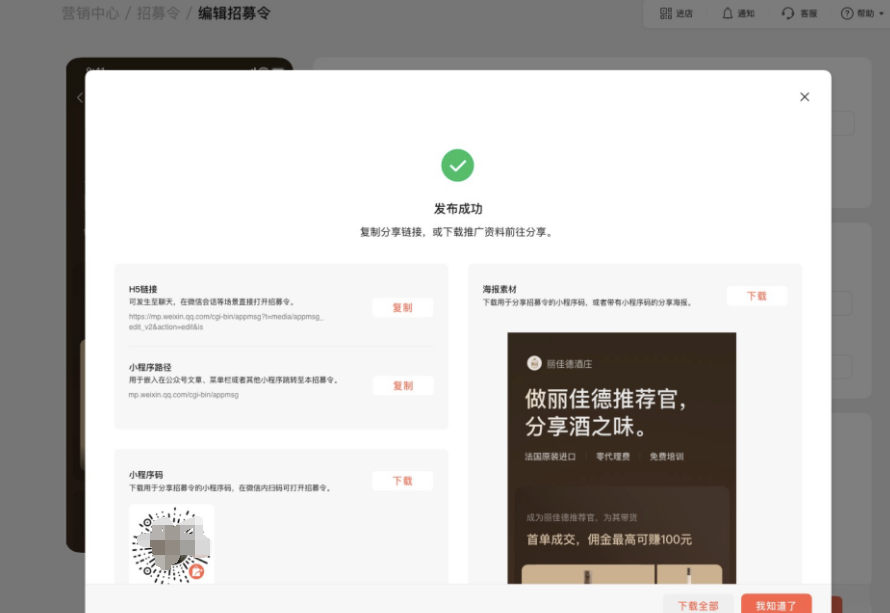Expand the 帮助 dropdown arrow
The image size is (890, 613).
coord(881,13)
